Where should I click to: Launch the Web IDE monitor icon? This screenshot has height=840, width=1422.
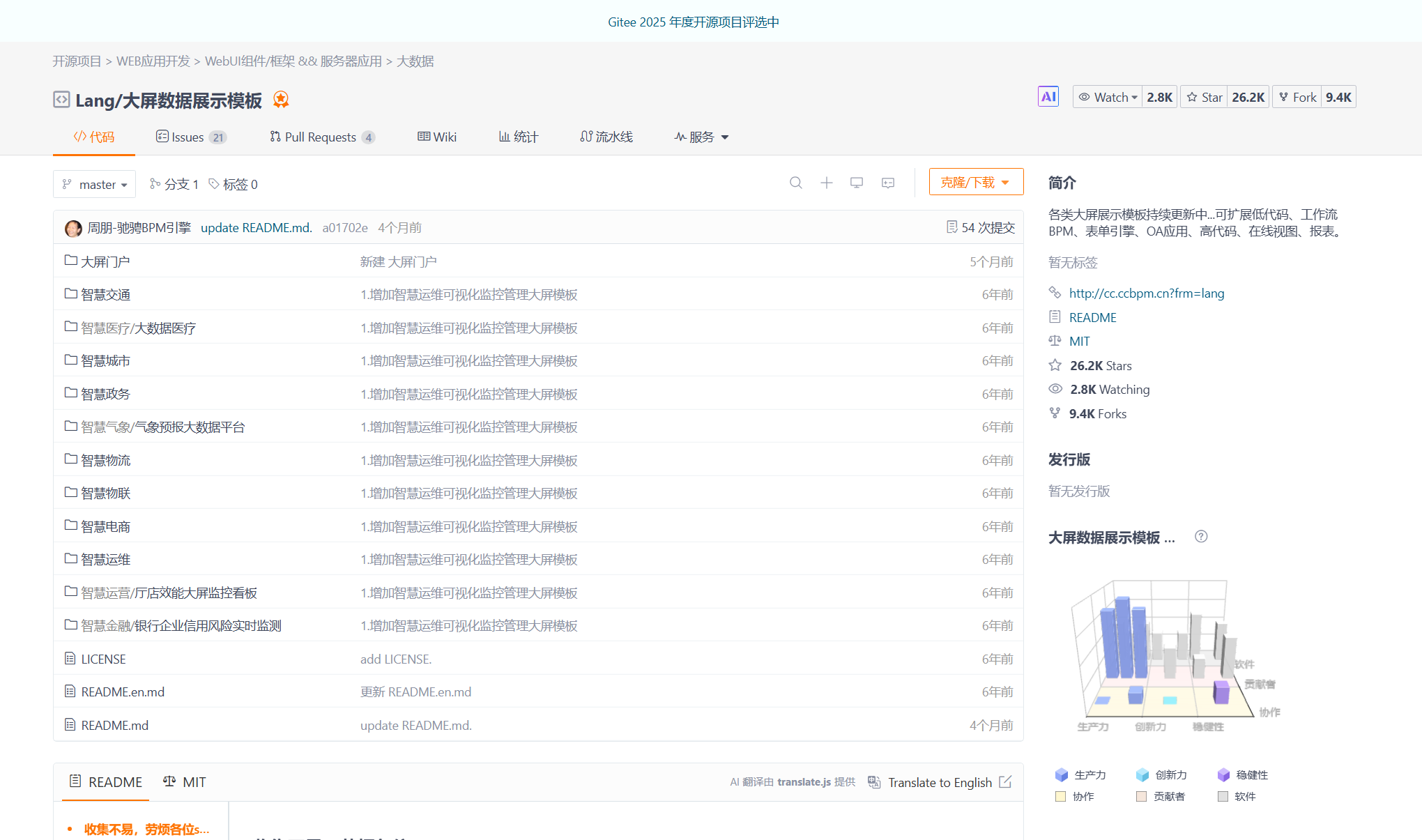857,183
